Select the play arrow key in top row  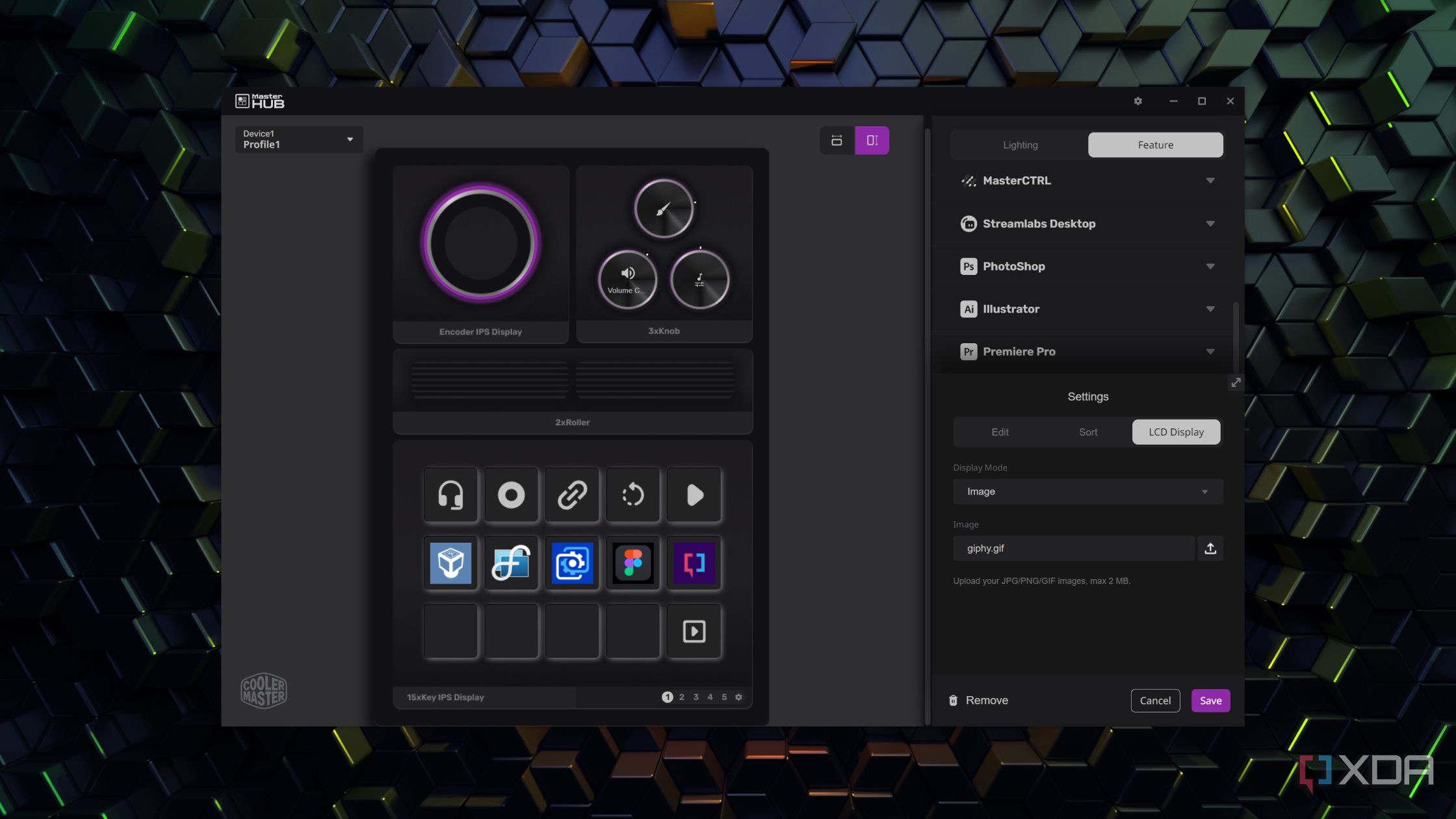tap(694, 495)
